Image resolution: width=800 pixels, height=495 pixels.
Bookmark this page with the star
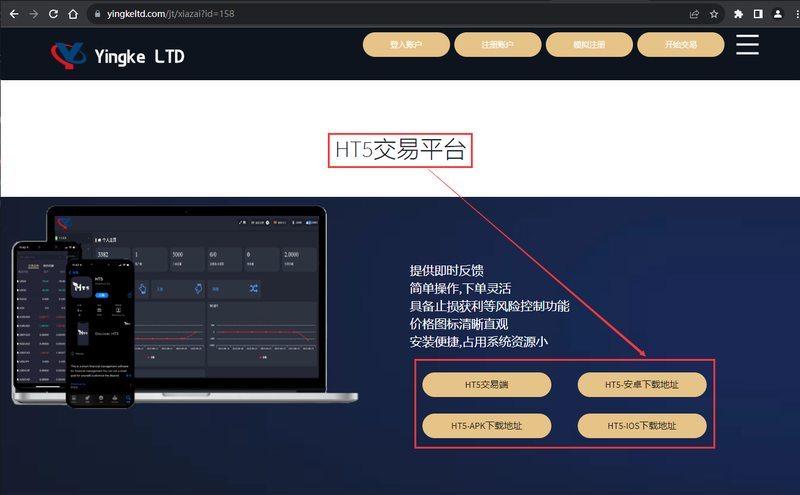pyautogui.click(x=714, y=14)
